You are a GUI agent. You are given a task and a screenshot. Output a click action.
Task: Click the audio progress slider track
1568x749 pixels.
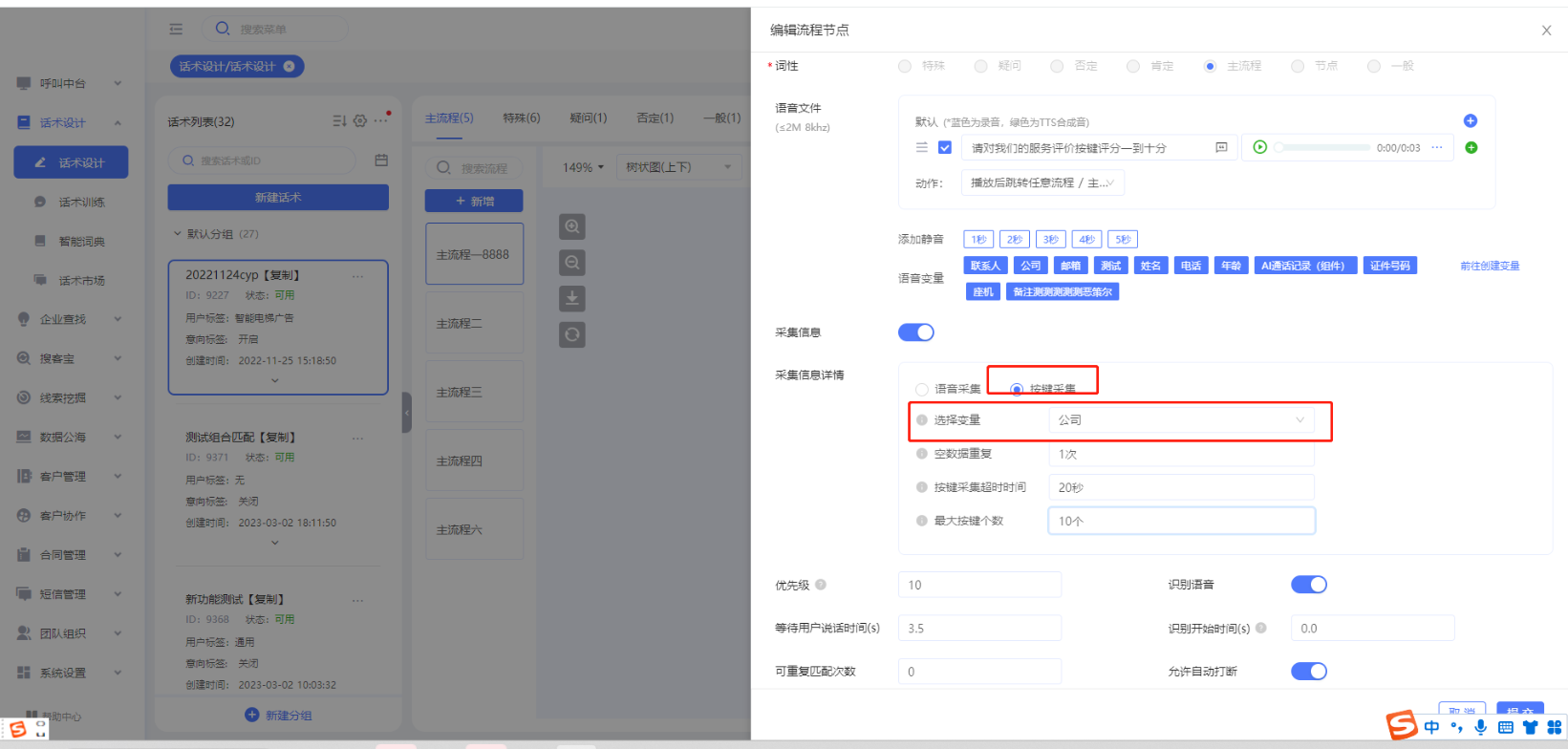pos(1324,148)
